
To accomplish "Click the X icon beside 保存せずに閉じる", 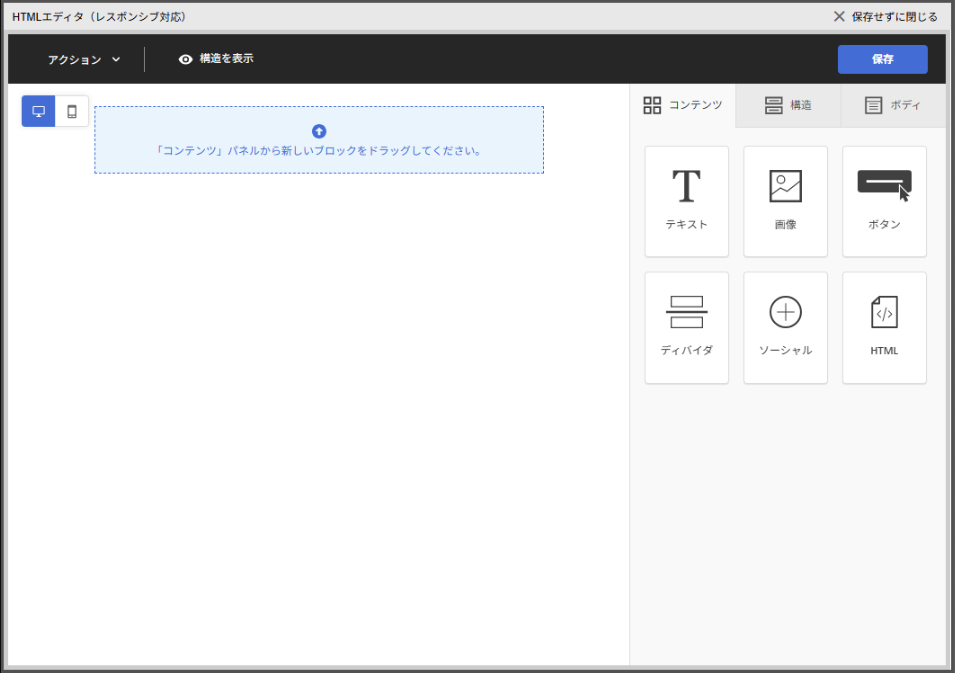I will [x=839, y=17].
